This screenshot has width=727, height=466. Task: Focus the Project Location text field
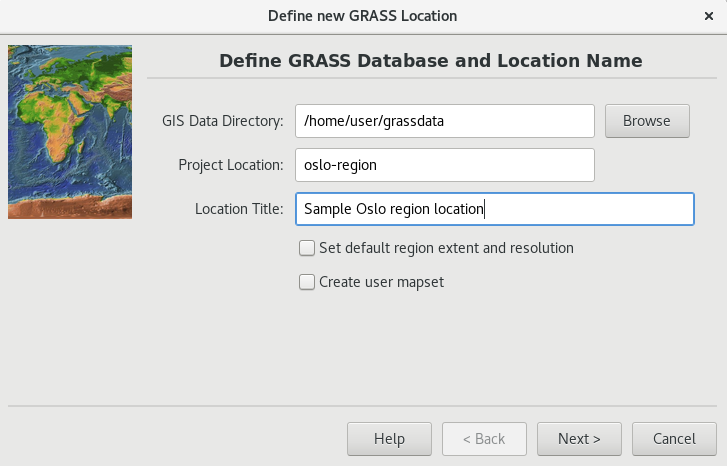[445, 165]
